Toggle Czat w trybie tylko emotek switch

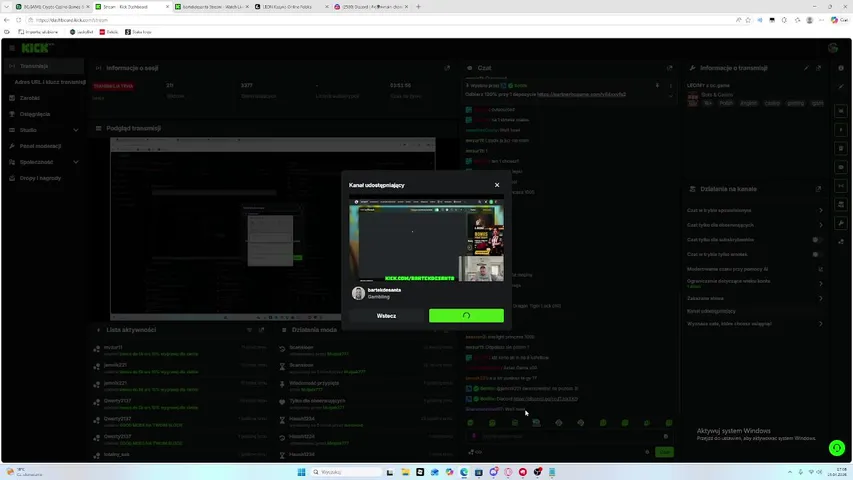[x=817, y=254]
